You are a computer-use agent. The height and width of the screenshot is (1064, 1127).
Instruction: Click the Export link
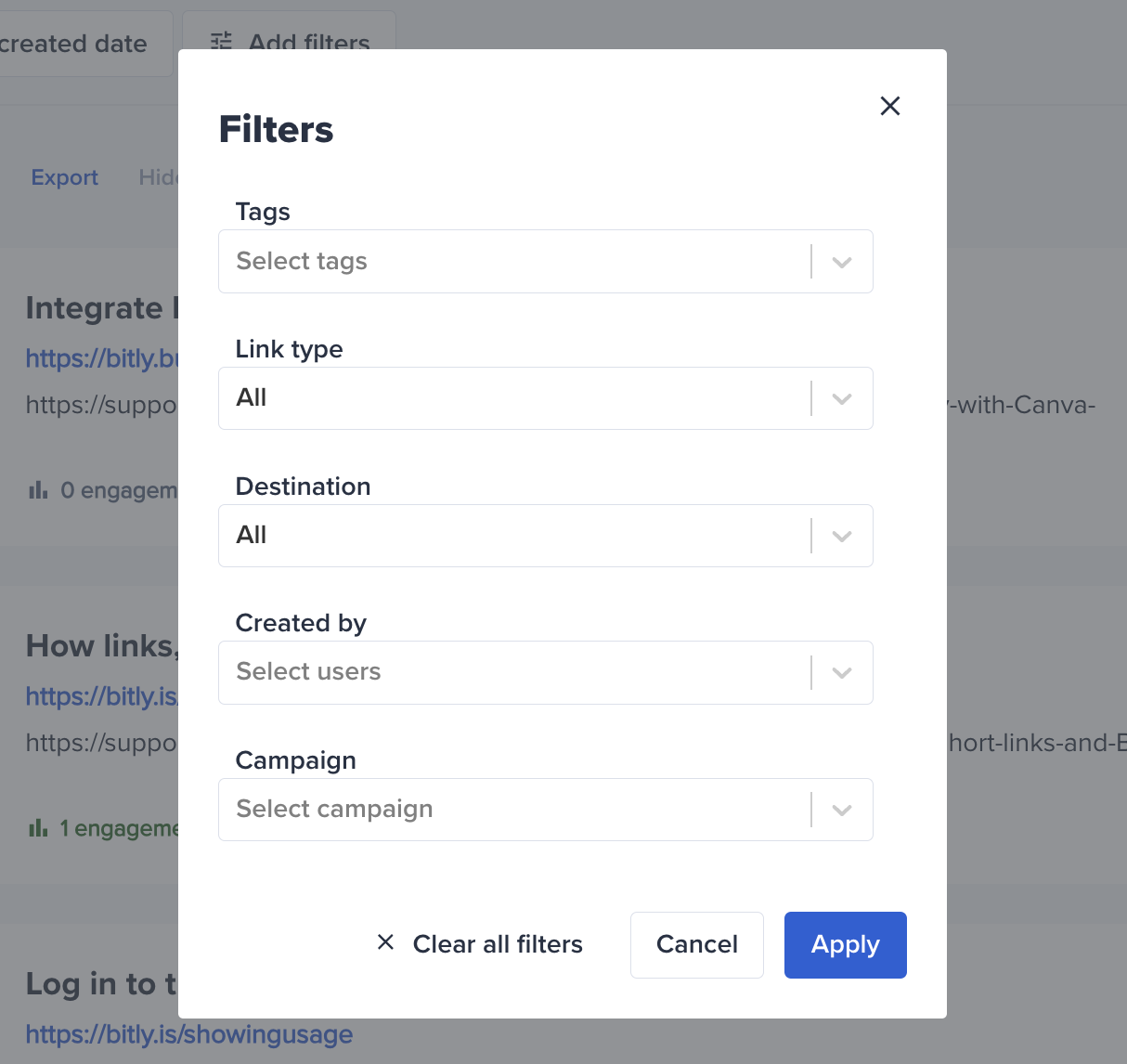(x=64, y=177)
